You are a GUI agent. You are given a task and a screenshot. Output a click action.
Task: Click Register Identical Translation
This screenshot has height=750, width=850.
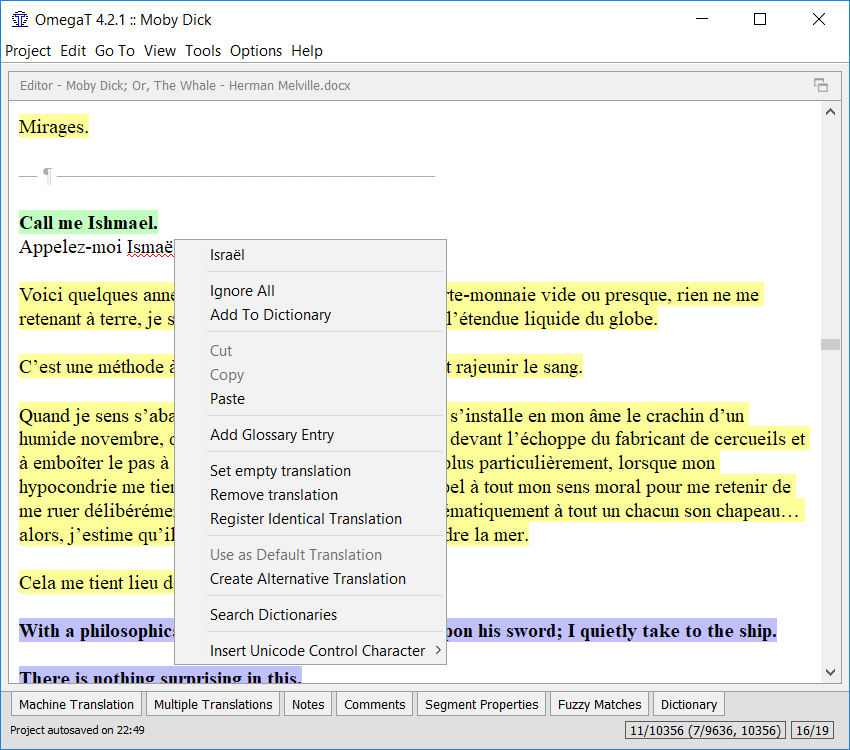[x=310, y=519]
